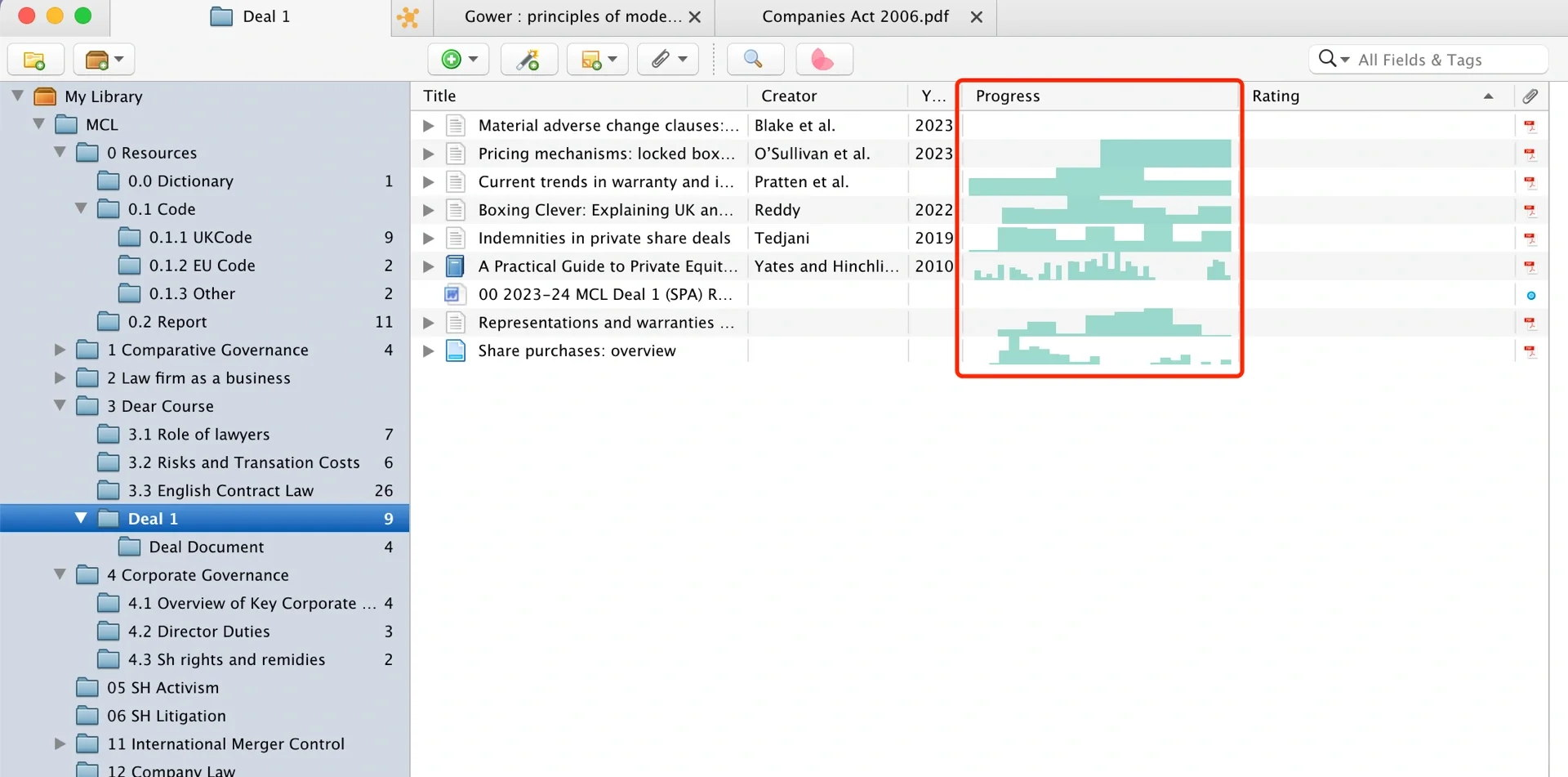The image size is (1568, 777).
Task: Expand the 11 International Merger Control collection
Action: pyautogui.click(x=60, y=744)
